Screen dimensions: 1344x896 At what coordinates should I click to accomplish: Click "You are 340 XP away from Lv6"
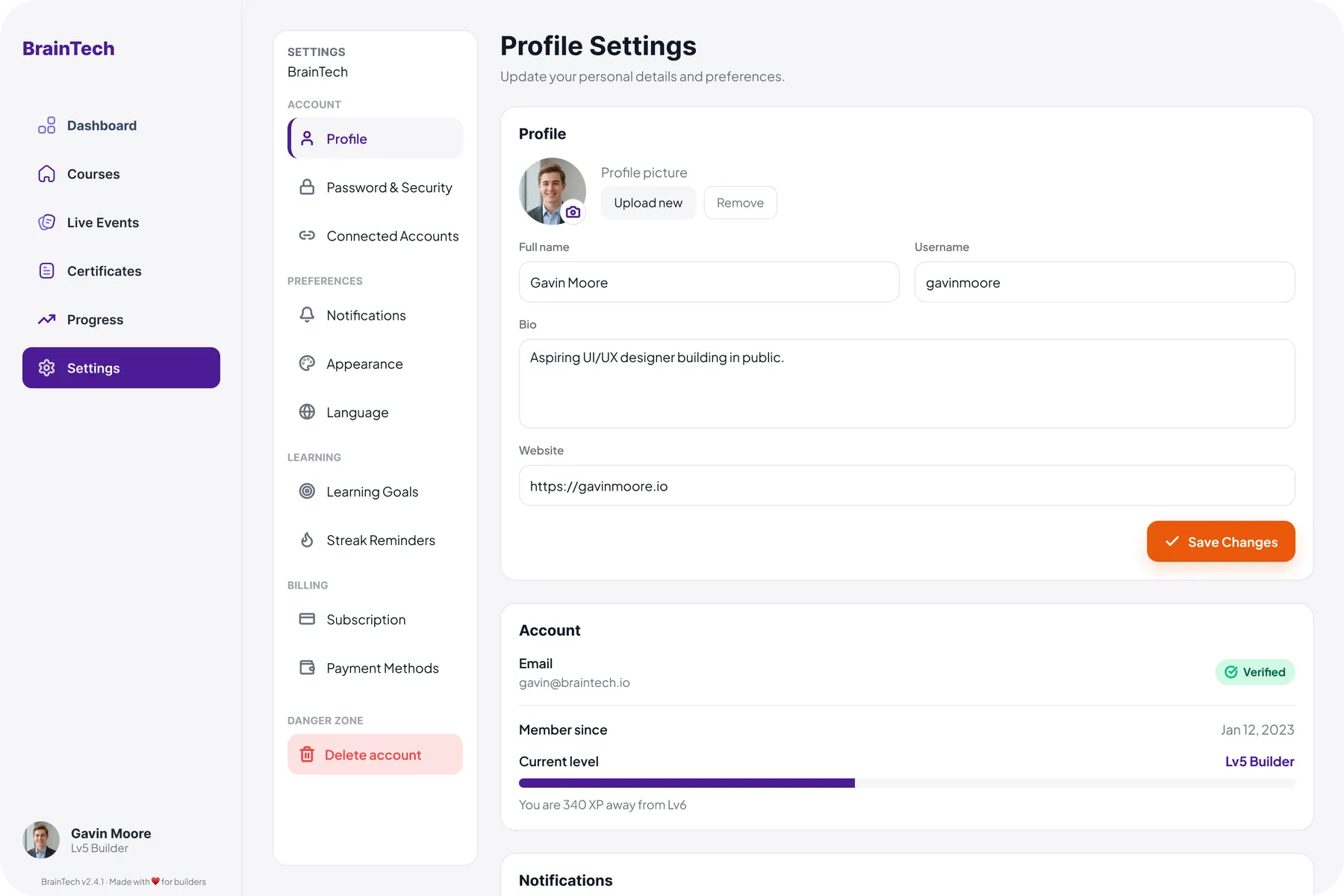[x=603, y=805]
